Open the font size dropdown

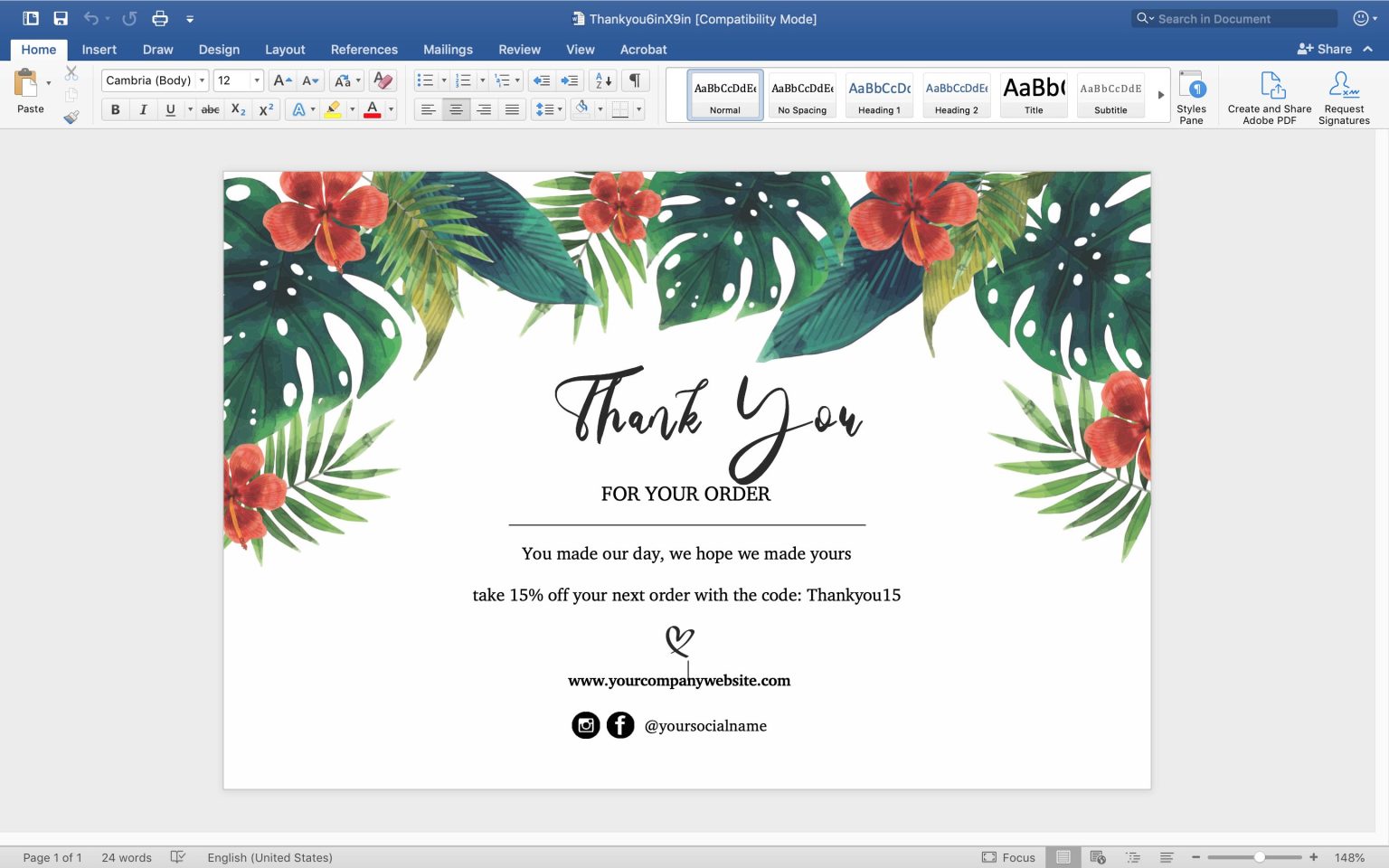click(x=255, y=80)
